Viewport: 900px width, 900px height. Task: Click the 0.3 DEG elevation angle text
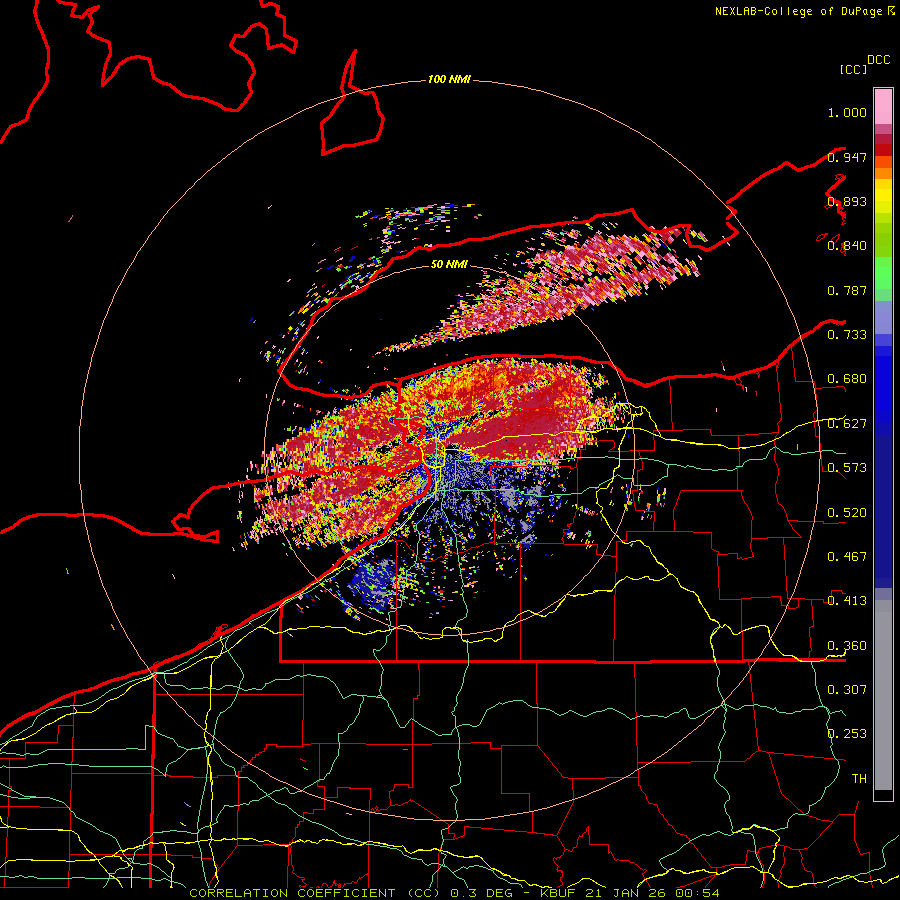pos(483,893)
